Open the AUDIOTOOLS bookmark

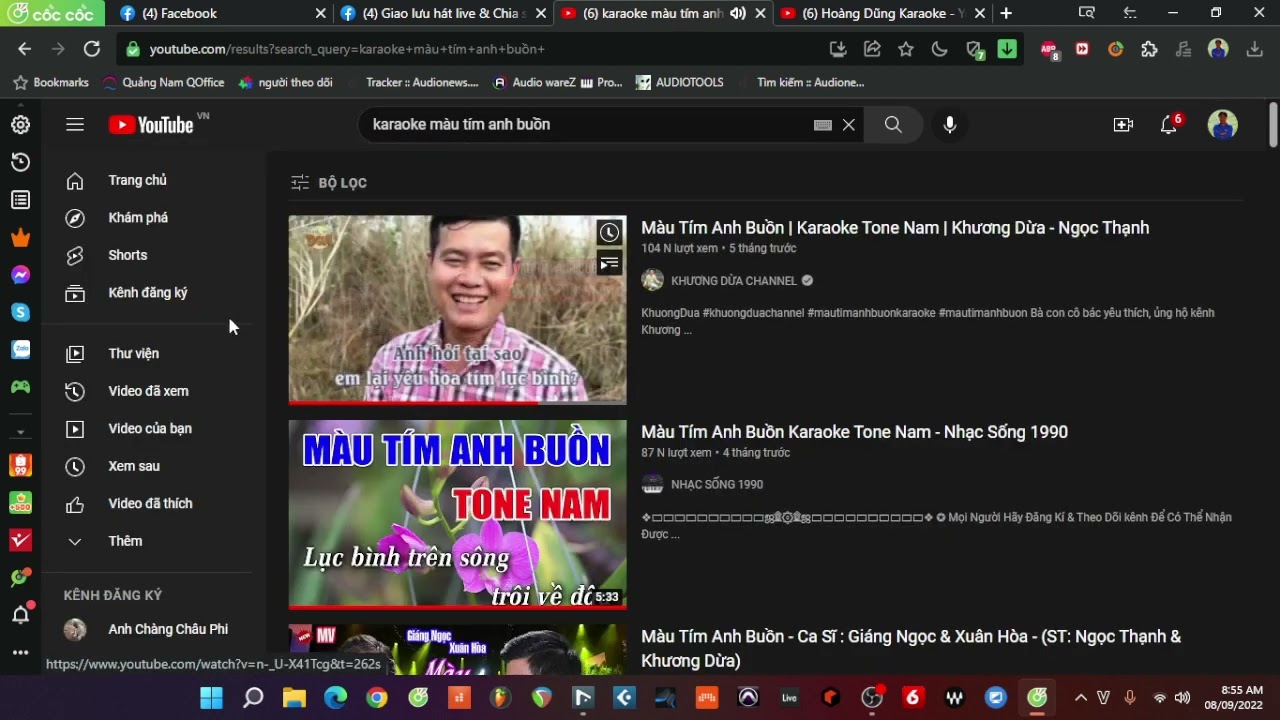[x=679, y=82]
